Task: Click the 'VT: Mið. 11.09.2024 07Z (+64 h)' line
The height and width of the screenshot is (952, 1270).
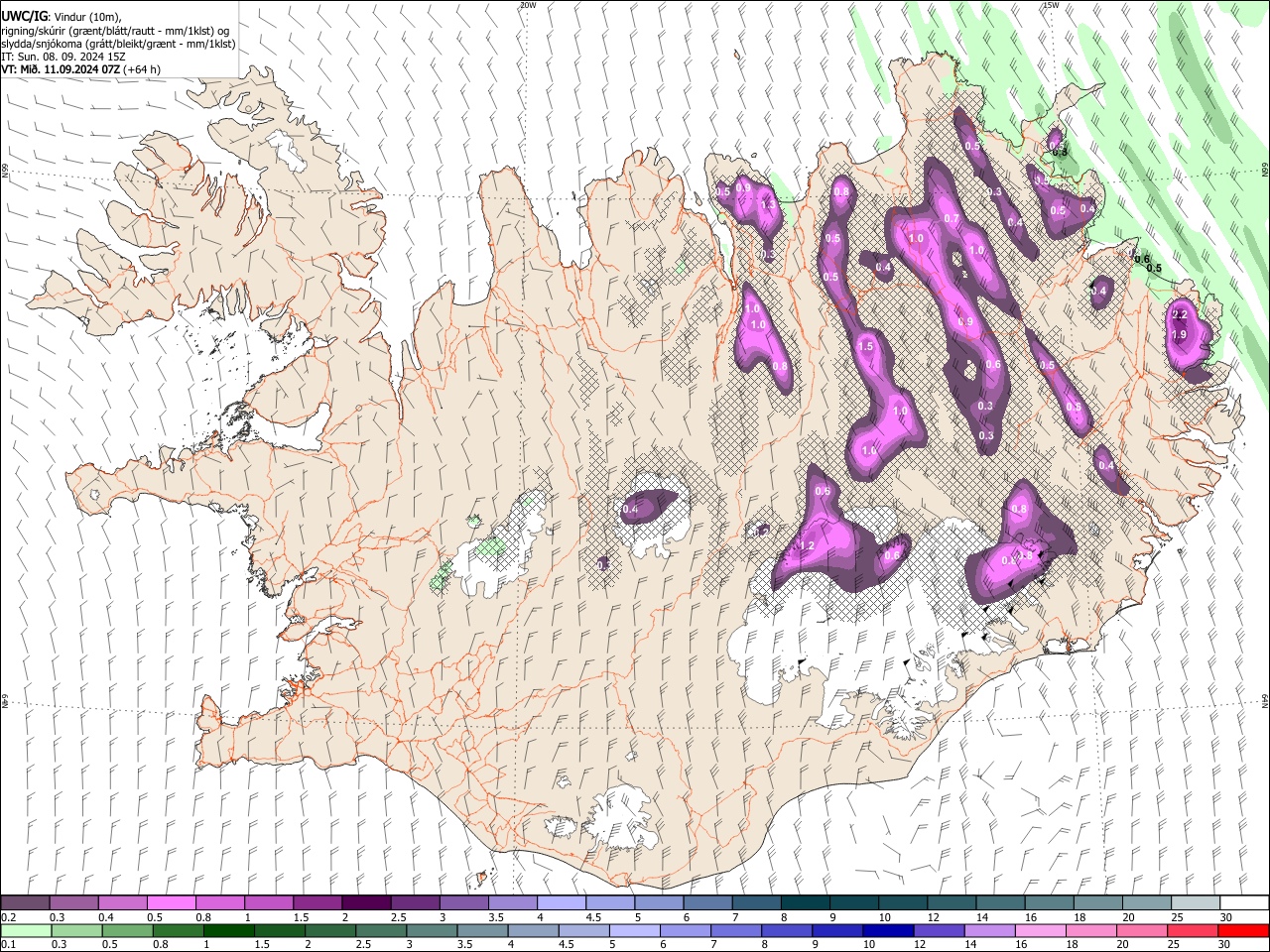Action: click(x=81, y=69)
